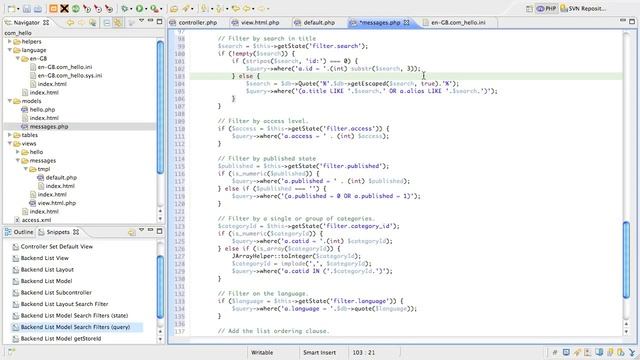Select the Controller Set Default View snippet
The height and width of the screenshot is (360, 640).
click(57, 247)
